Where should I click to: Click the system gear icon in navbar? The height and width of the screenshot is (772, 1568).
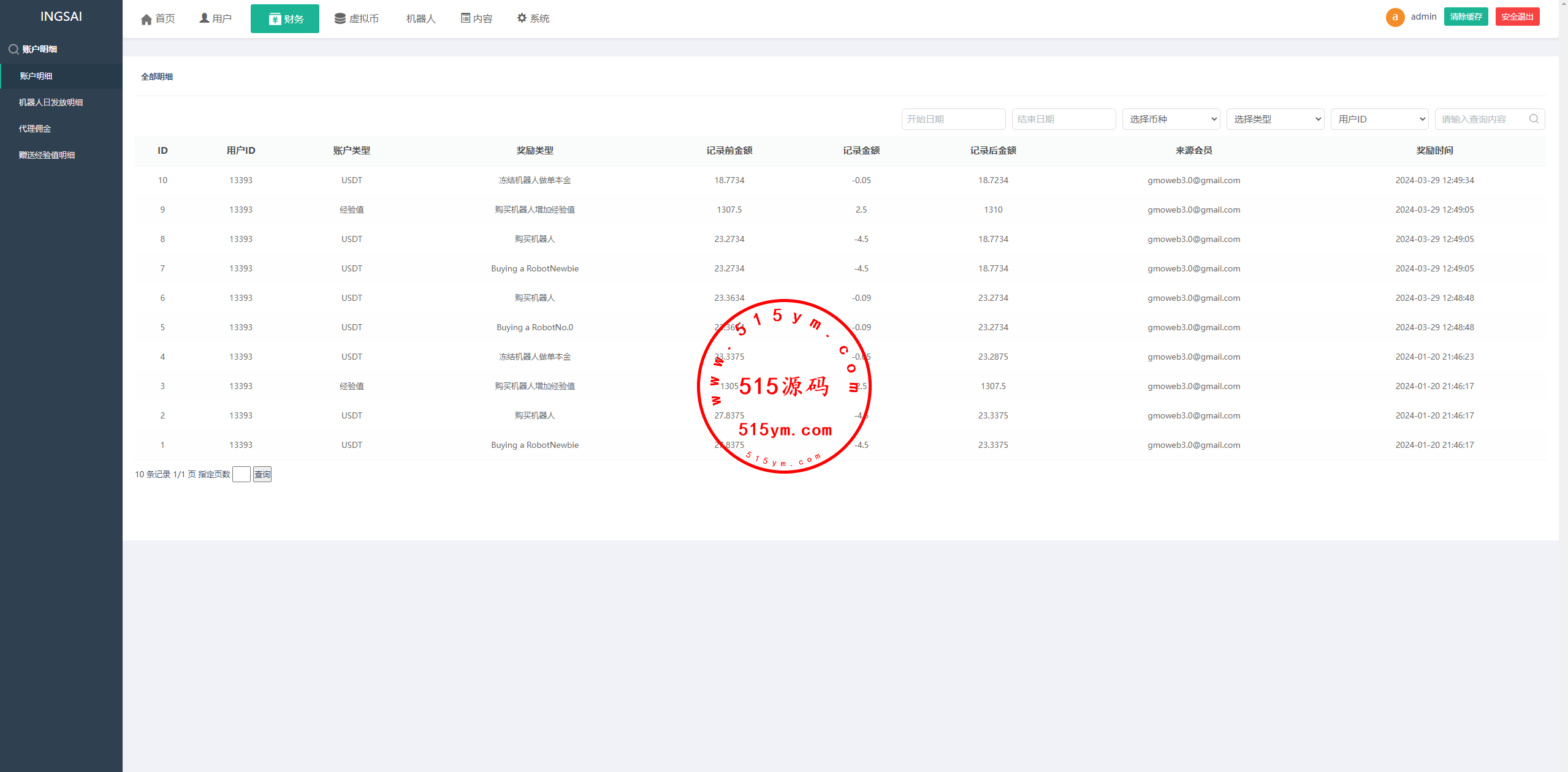pyautogui.click(x=522, y=18)
